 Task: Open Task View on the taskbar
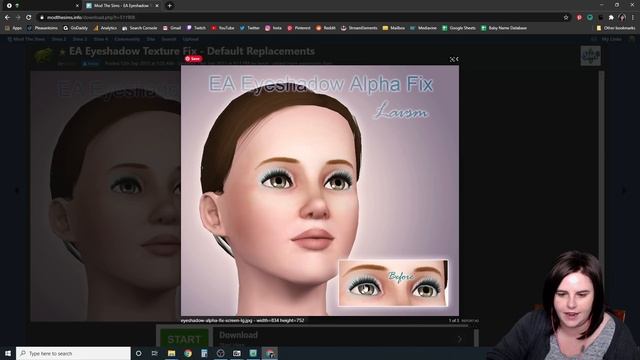click(x=155, y=353)
